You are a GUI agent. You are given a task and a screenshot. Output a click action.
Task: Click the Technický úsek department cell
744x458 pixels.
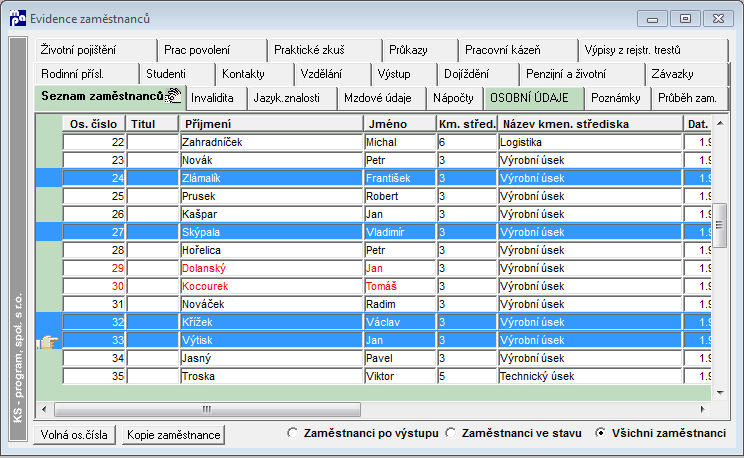point(590,377)
